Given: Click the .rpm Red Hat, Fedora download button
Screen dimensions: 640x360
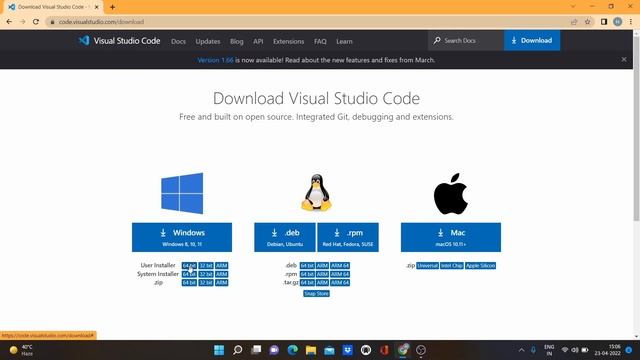Looking at the screenshot, I should point(348,237).
